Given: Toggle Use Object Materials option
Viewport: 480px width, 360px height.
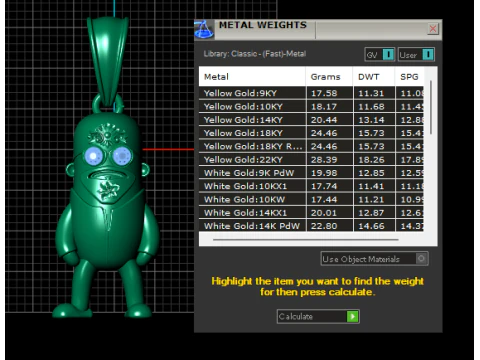Looking at the screenshot, I should (374, 259).
